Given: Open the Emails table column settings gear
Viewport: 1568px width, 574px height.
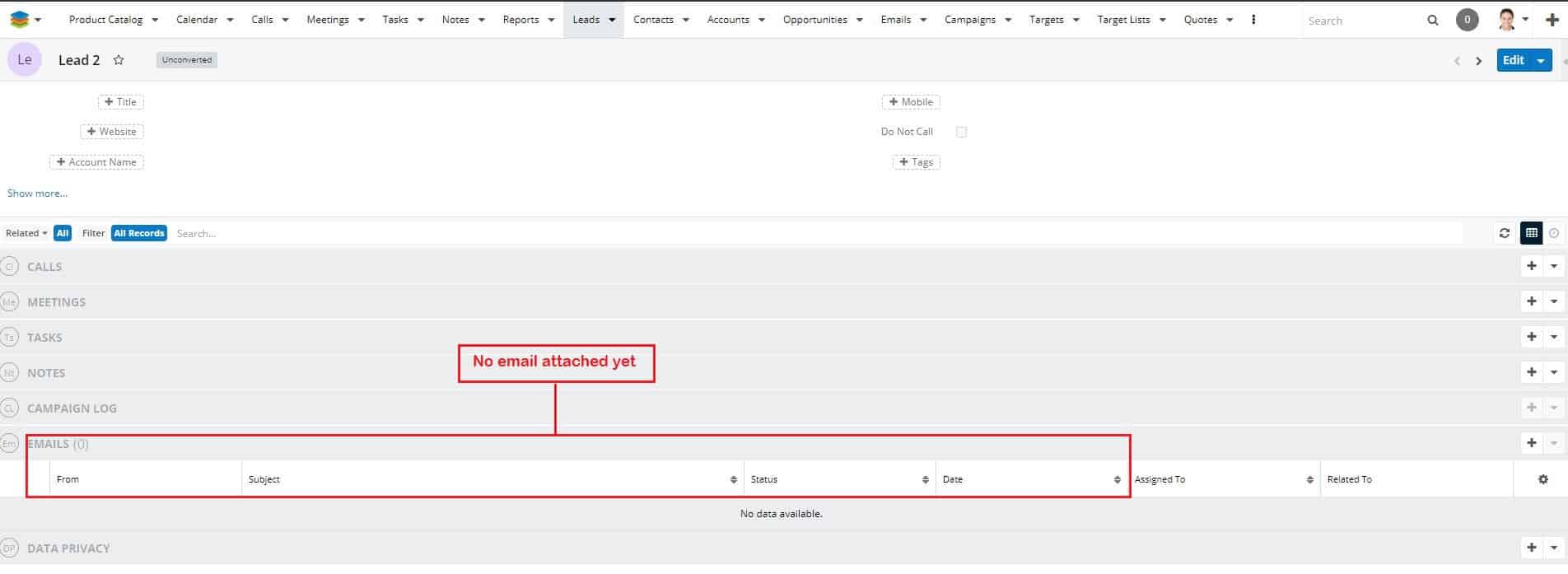Looking at the screenshot, I should pos(1543,479).
